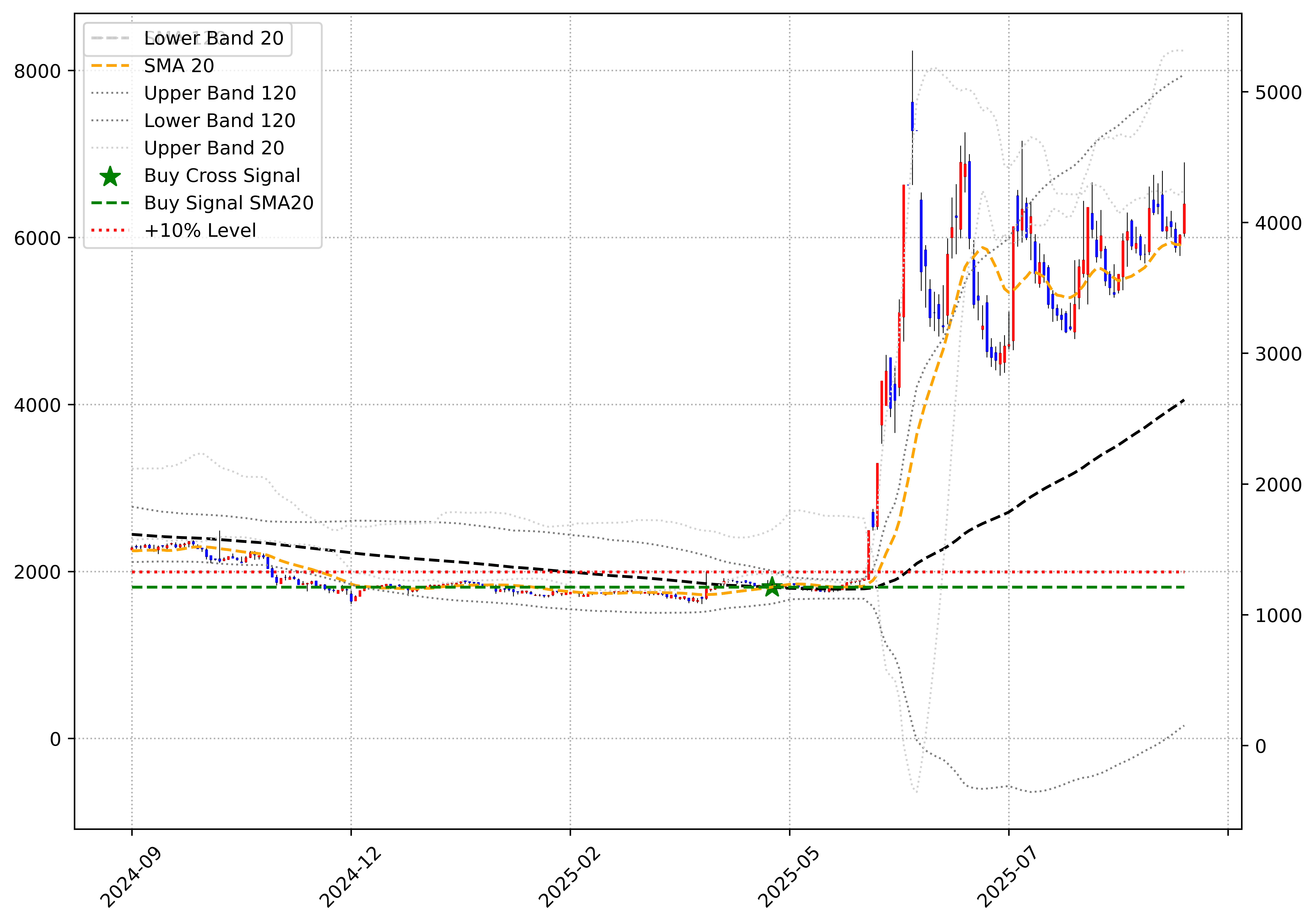Click the 3000 tick on right axis
The image size is (1316, 924).
(x=1278, y=354)
